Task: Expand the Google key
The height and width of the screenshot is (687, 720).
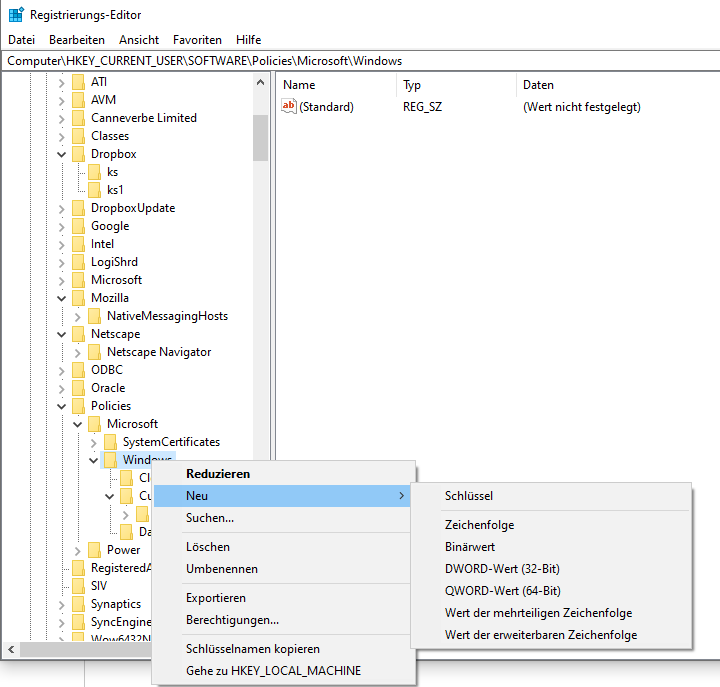Action: point(62,226)
